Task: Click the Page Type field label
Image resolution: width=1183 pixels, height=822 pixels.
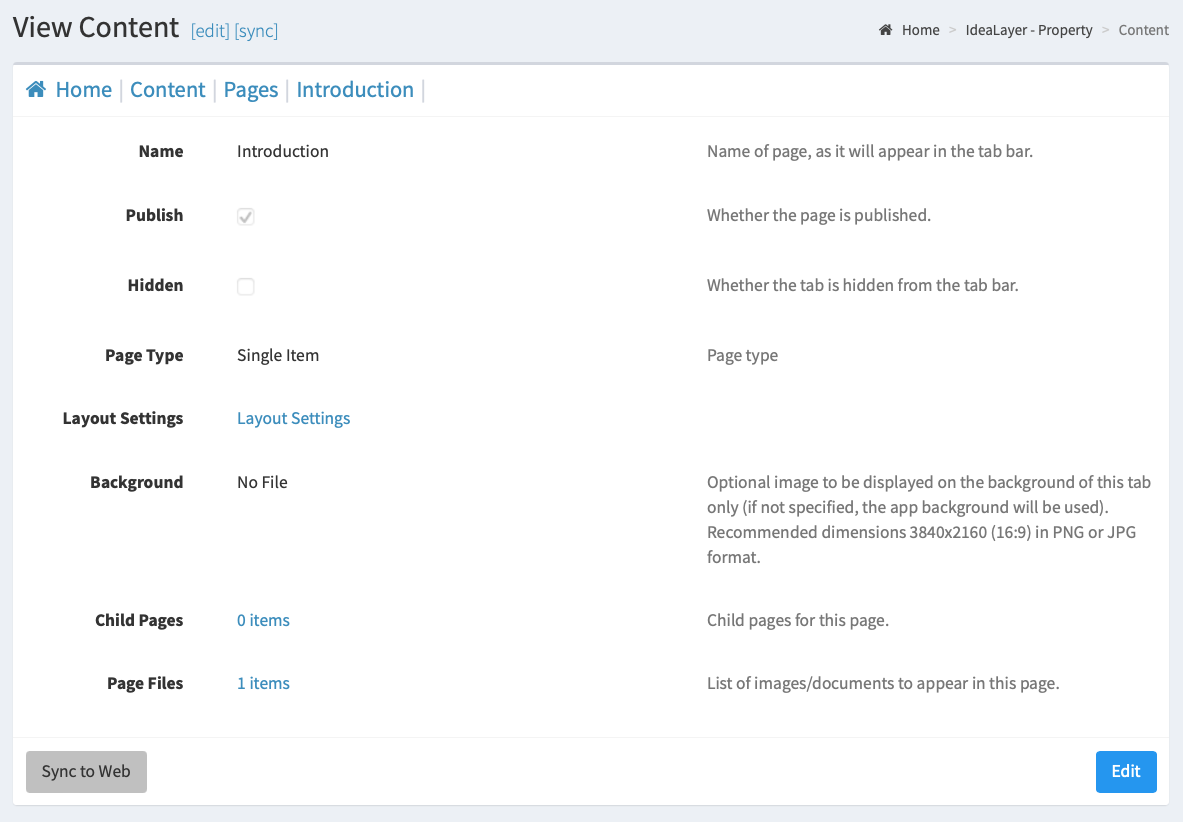Action: click(x=144, y=355)
